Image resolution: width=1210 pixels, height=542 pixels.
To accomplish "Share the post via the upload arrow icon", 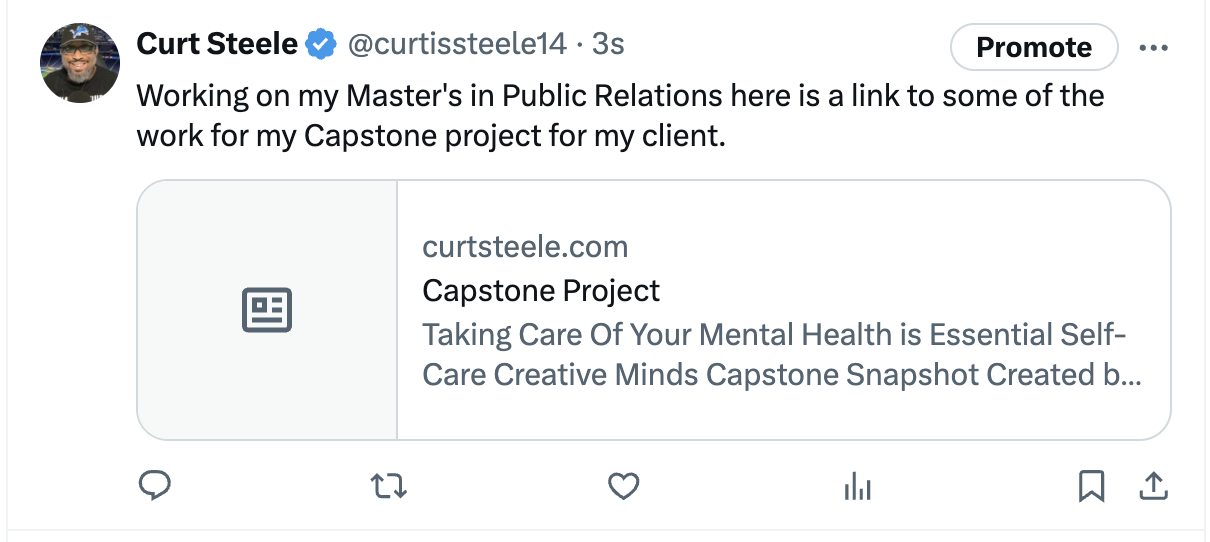I will [1154, 487].
